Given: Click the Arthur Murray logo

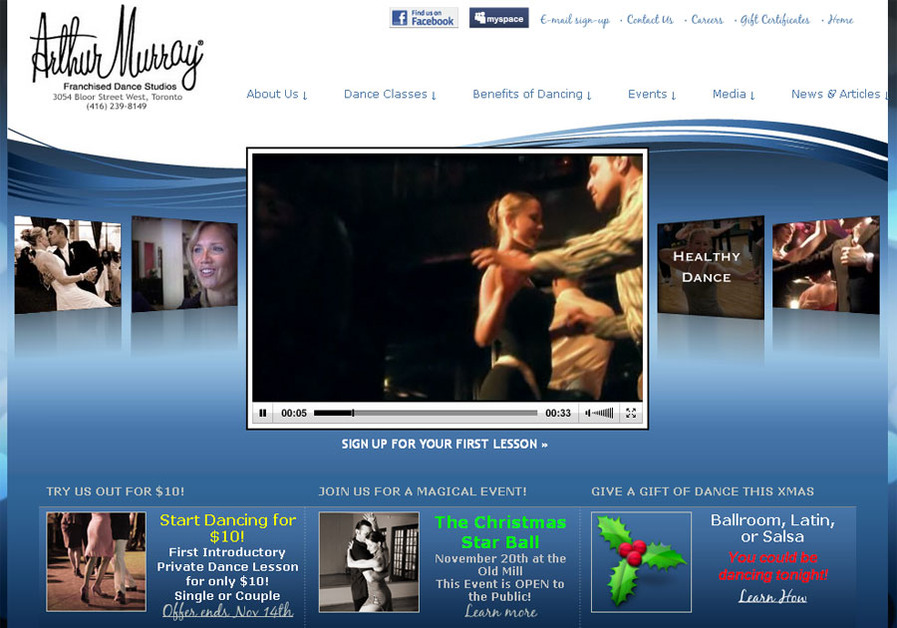Looking at the screenshot, I should point(117,49).
